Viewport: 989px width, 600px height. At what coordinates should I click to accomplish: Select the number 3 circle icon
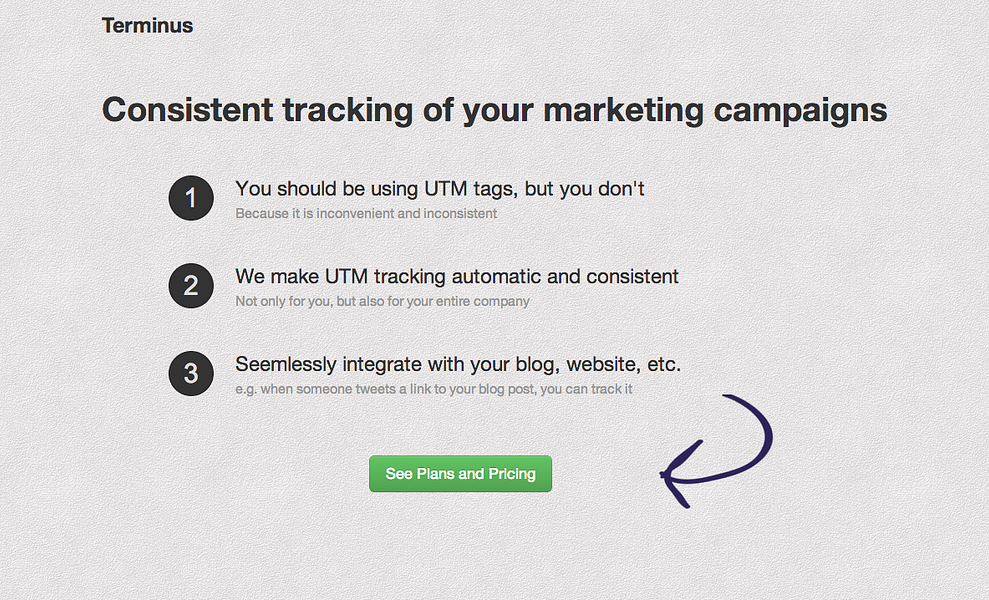191,374
